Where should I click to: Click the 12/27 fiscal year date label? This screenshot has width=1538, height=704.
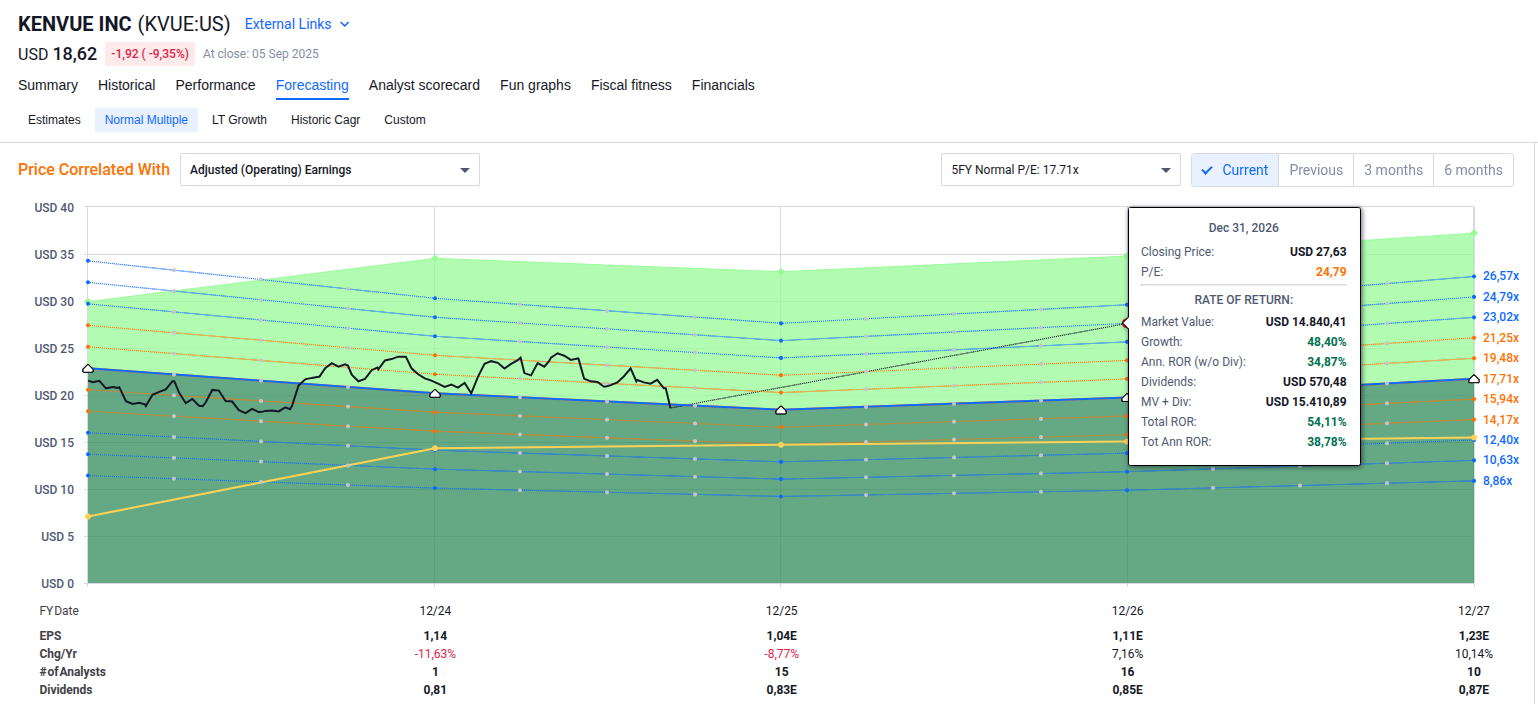[1474, 611]
